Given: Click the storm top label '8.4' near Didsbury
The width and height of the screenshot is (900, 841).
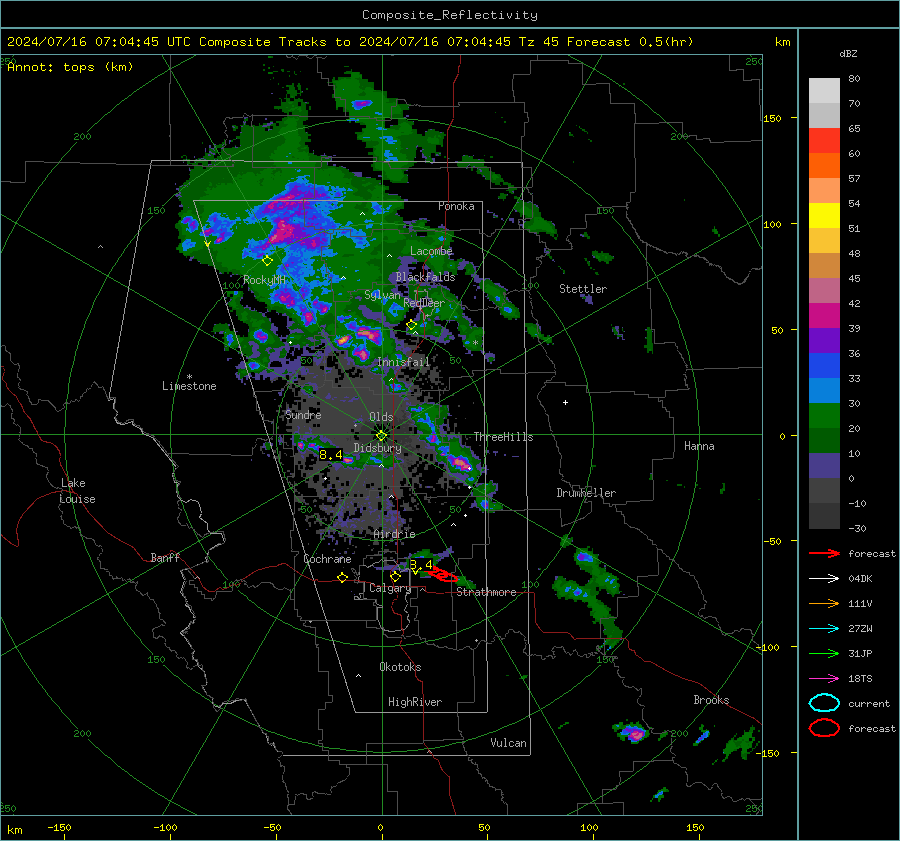Looking at the screenshot, I should [x=331, y=455].
